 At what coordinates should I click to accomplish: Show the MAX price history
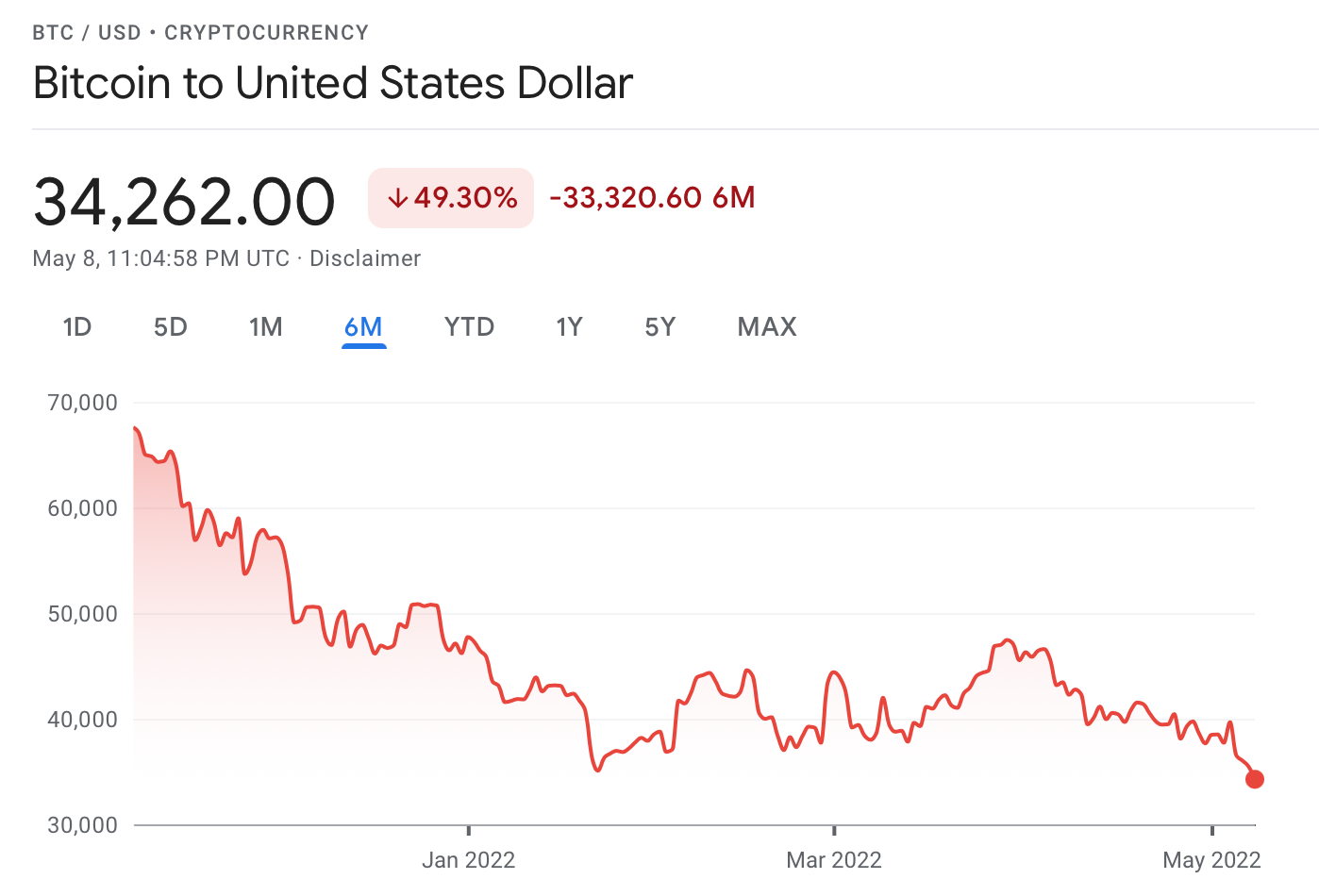tap(767, 327)
